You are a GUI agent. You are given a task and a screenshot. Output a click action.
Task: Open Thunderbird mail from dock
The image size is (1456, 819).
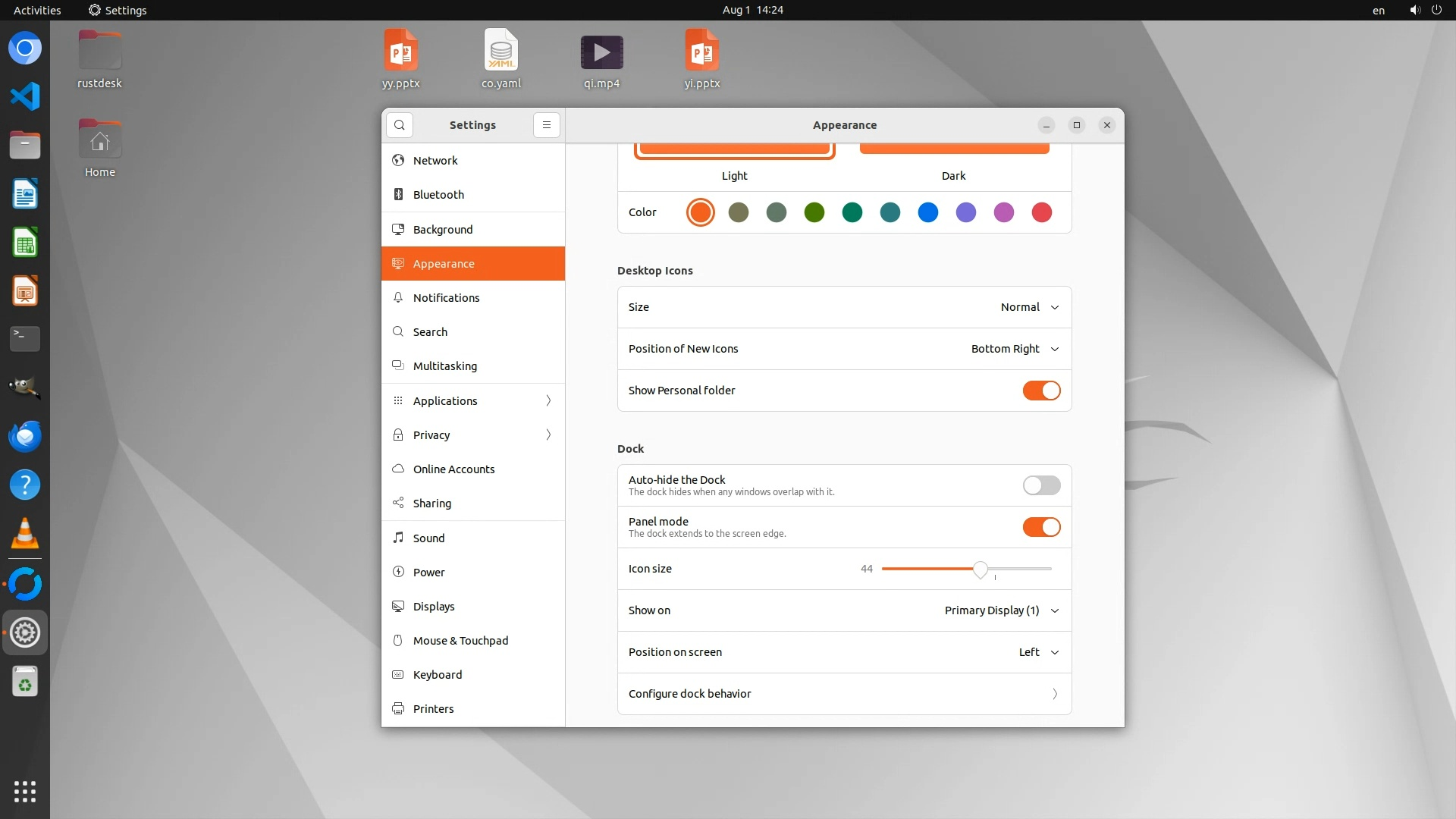tap(25, 436)
